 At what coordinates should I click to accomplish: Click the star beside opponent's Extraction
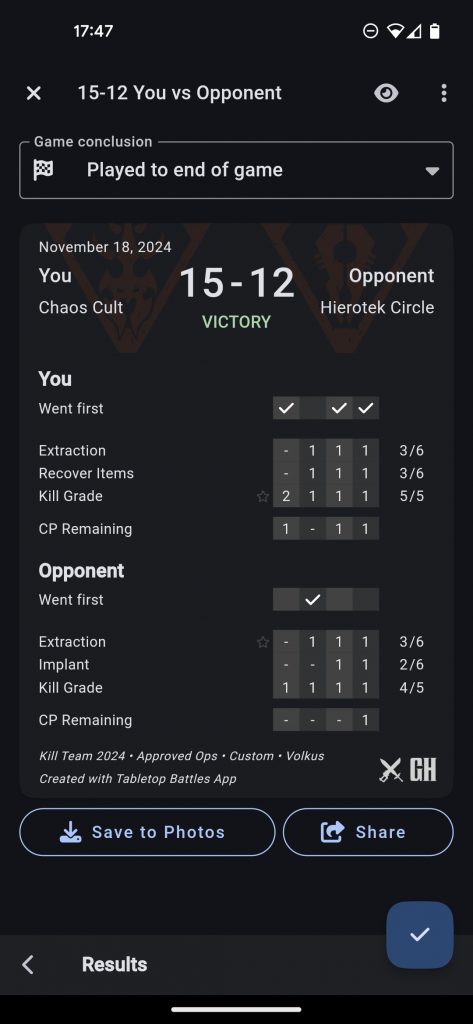[263, 643]
